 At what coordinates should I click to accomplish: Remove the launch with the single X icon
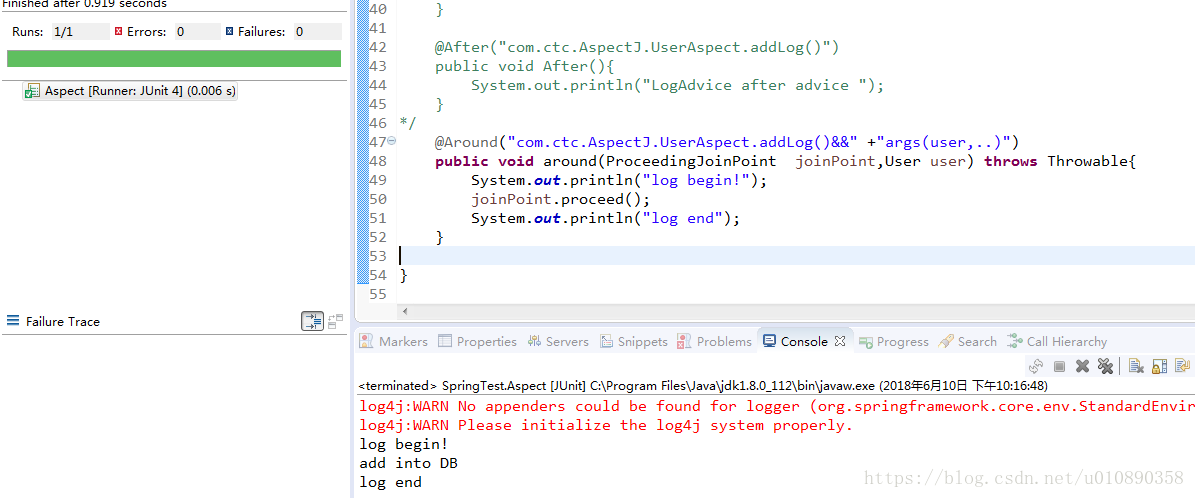pos(1081,366)
